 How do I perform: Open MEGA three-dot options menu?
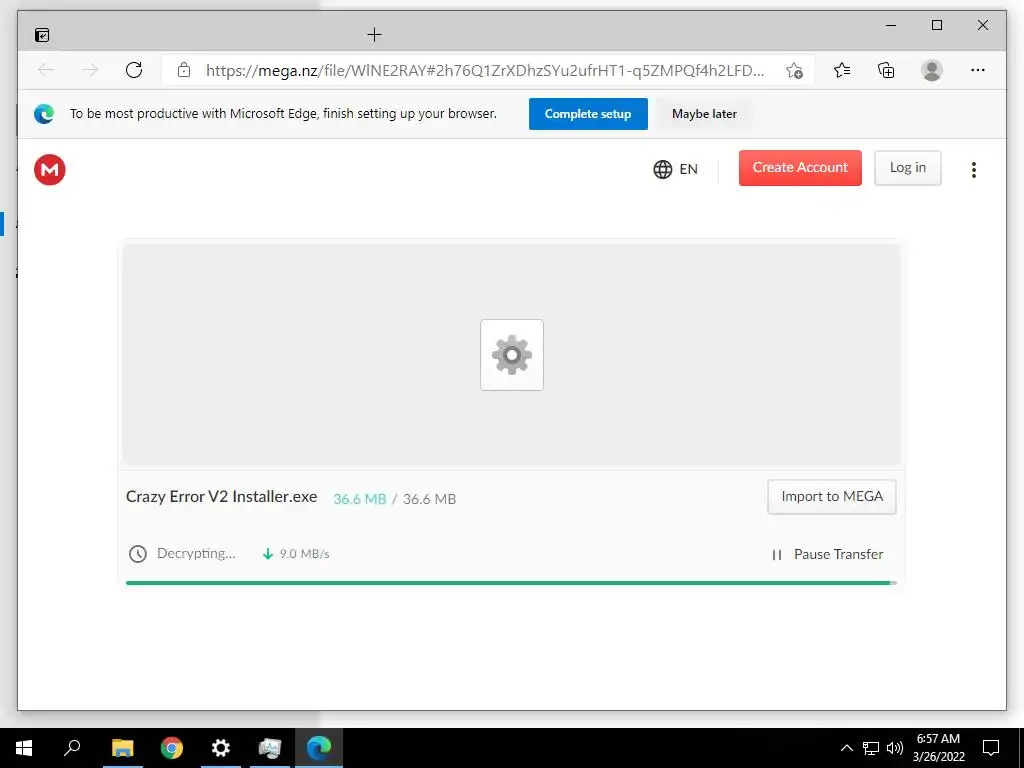pyautogui.click(x=974, y=170)
